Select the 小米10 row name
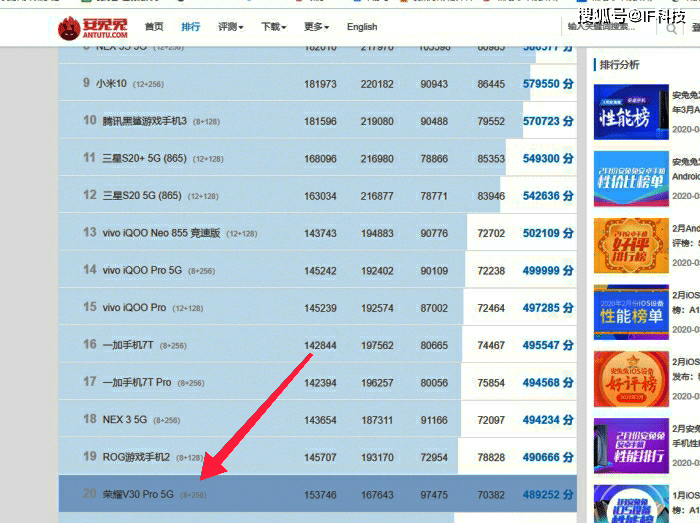The image size is (700, 523). coord(111,83)
